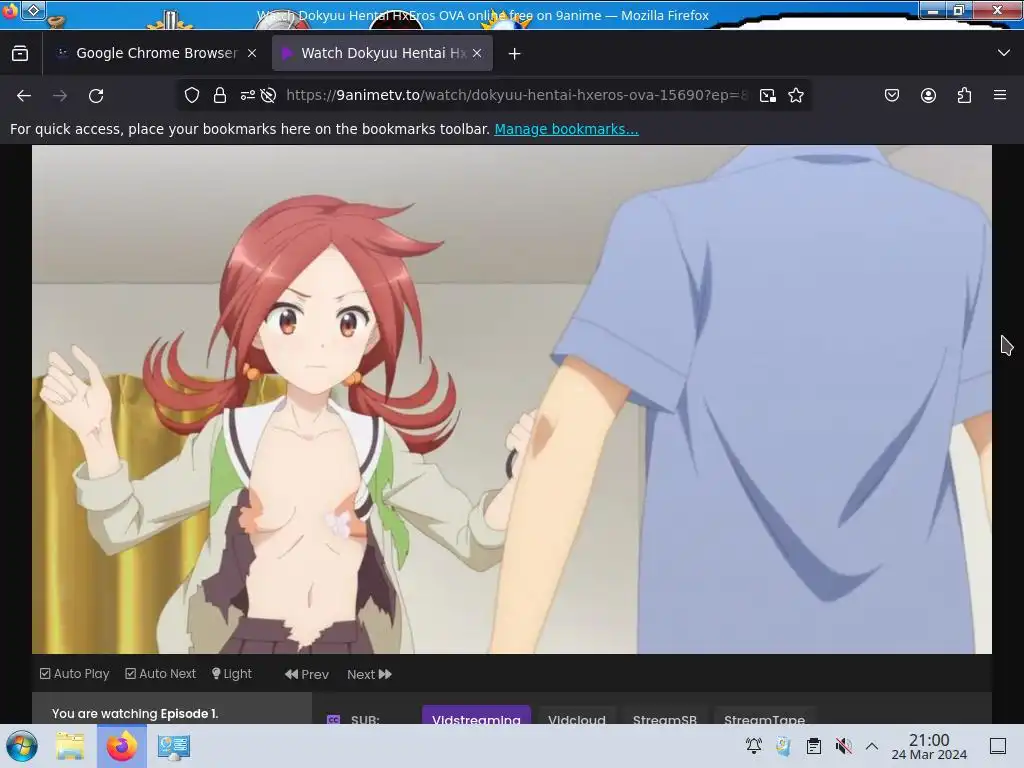This screenshot has height=768, width=1024.
Task: Open the extensions puzzle icon
Action: pos(964,95)
